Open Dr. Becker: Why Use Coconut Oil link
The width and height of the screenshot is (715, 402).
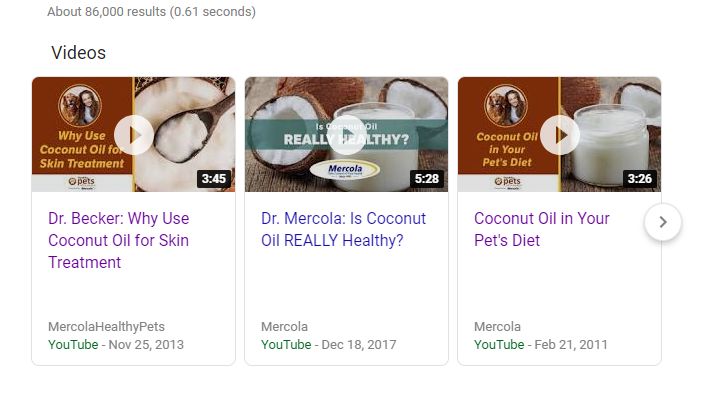118,240
